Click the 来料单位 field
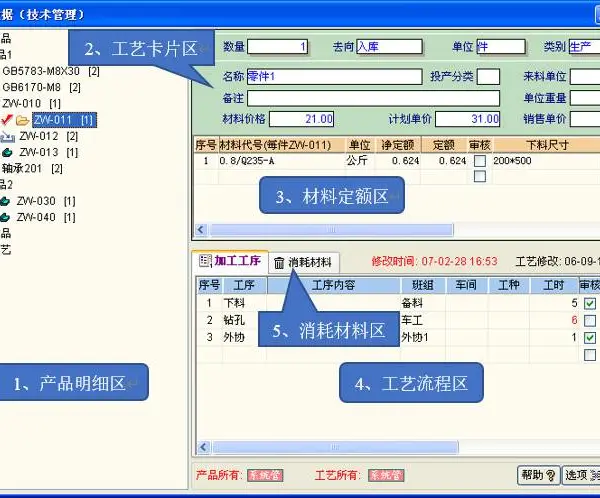 (585, 77)
